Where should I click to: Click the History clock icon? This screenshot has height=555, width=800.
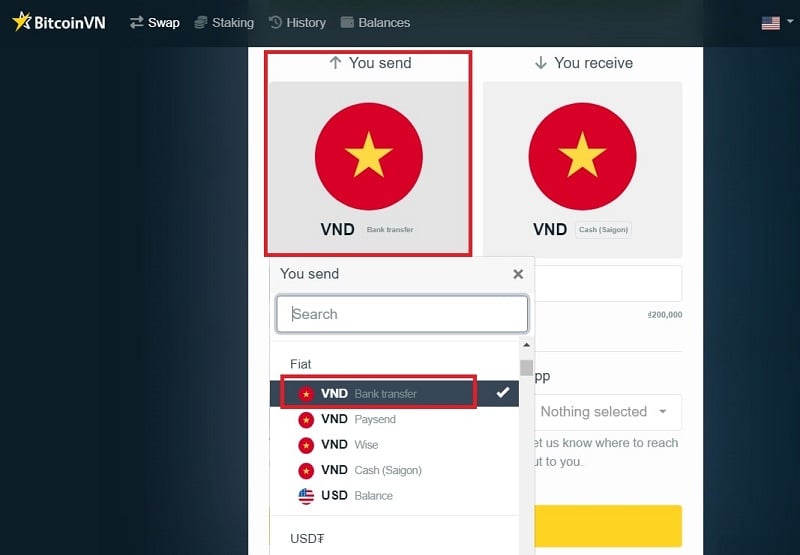pyautogui.click(x=275, y=22)
